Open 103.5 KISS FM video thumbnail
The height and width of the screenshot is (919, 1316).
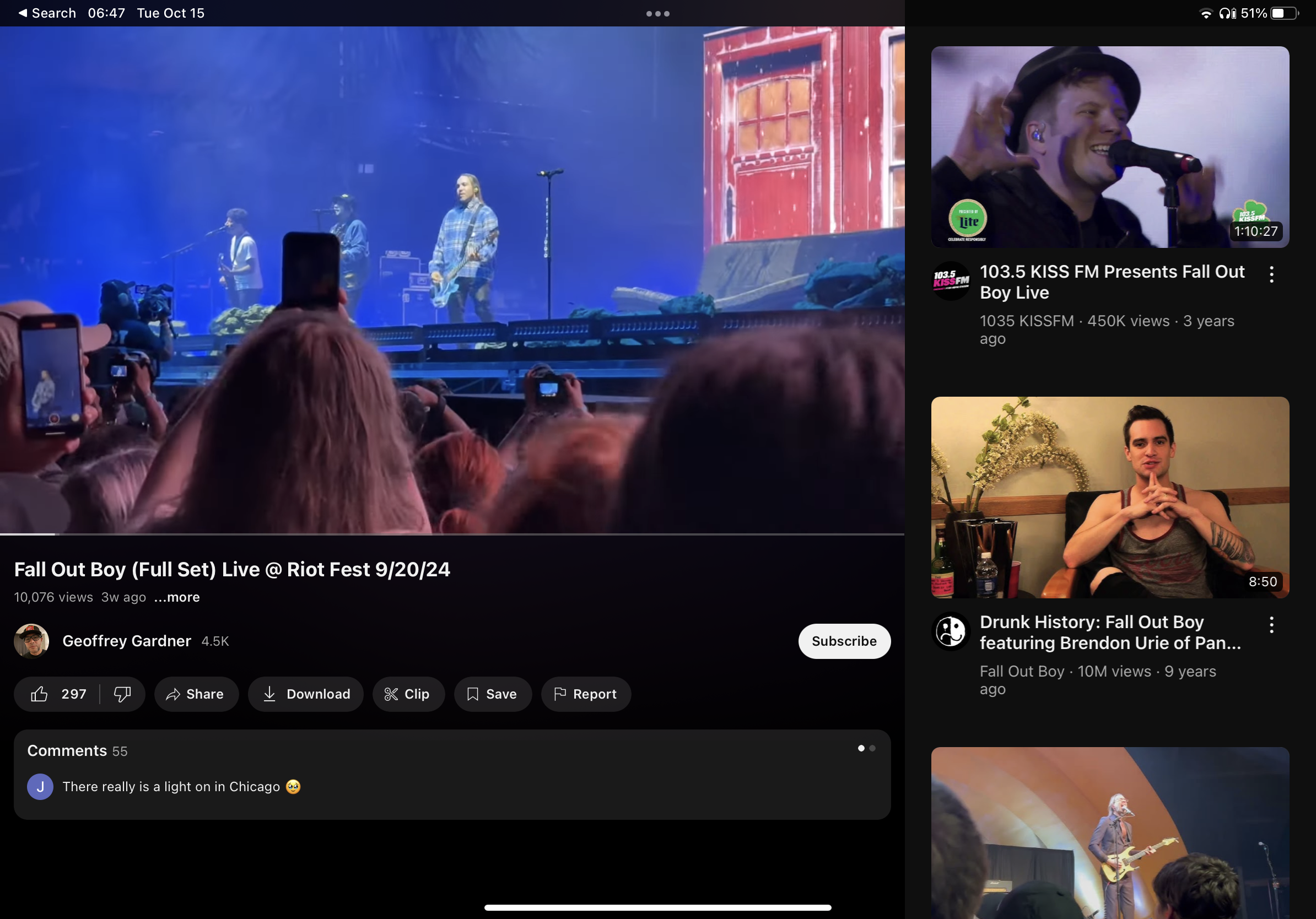coord(1110,147)
